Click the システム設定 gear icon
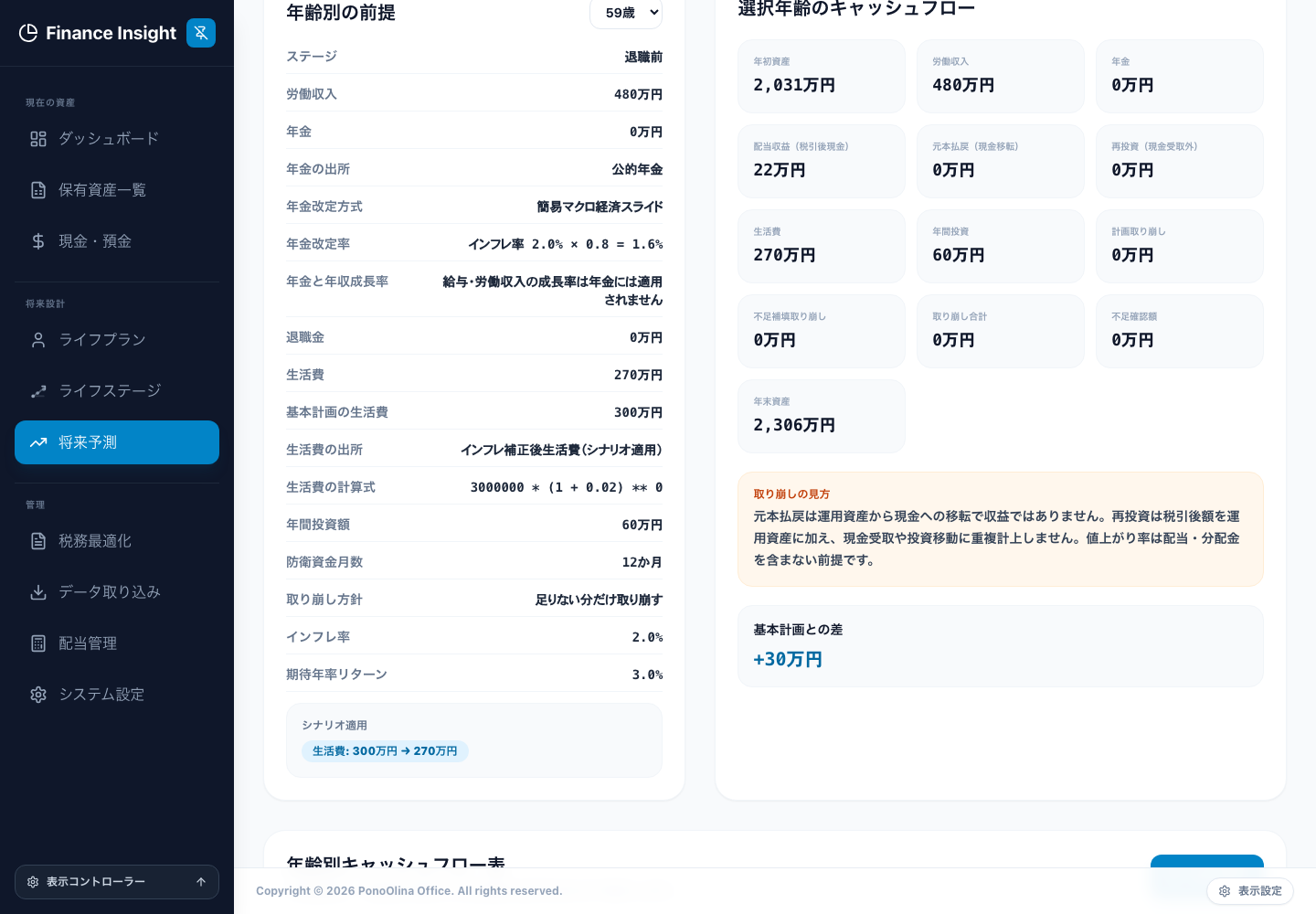The image size is (1316, 914). click(x=38, y=695)
